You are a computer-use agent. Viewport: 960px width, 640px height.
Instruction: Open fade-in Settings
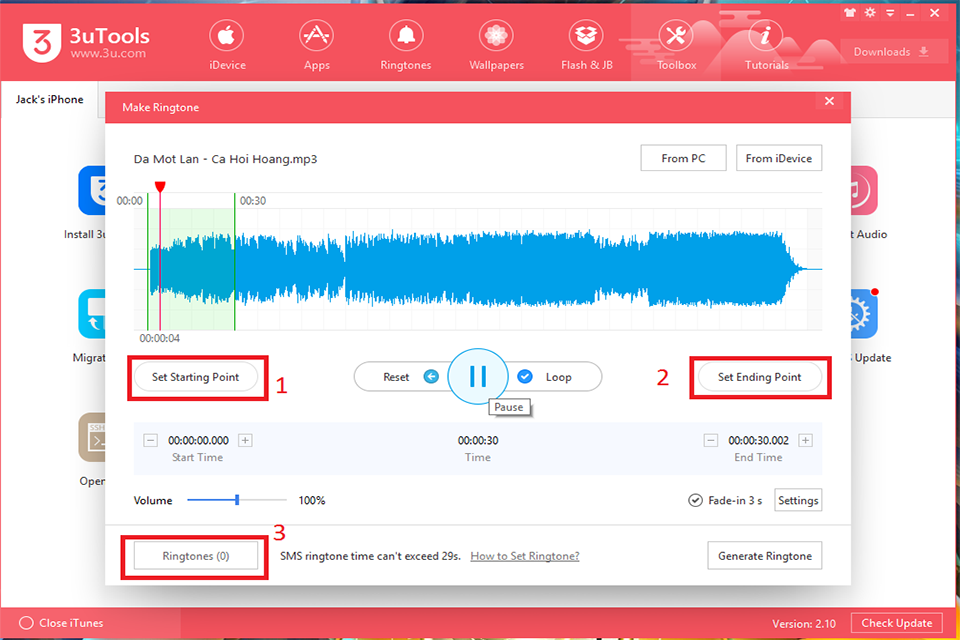click(798, 500)
